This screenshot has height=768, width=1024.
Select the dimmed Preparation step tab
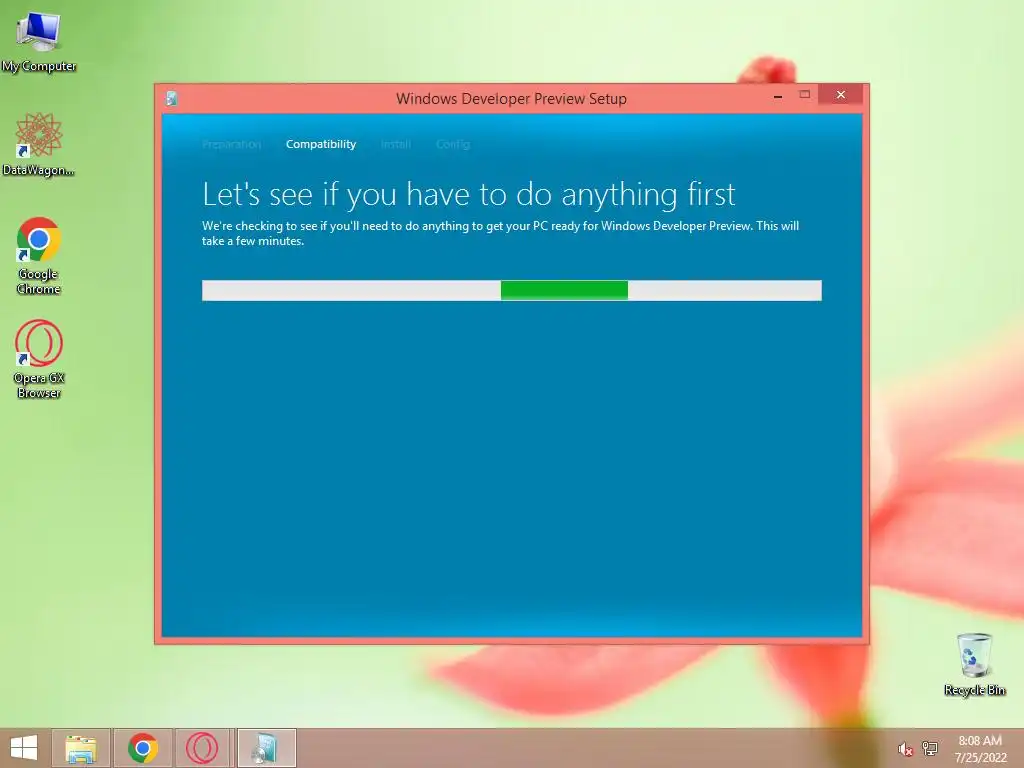coord(231,144)
